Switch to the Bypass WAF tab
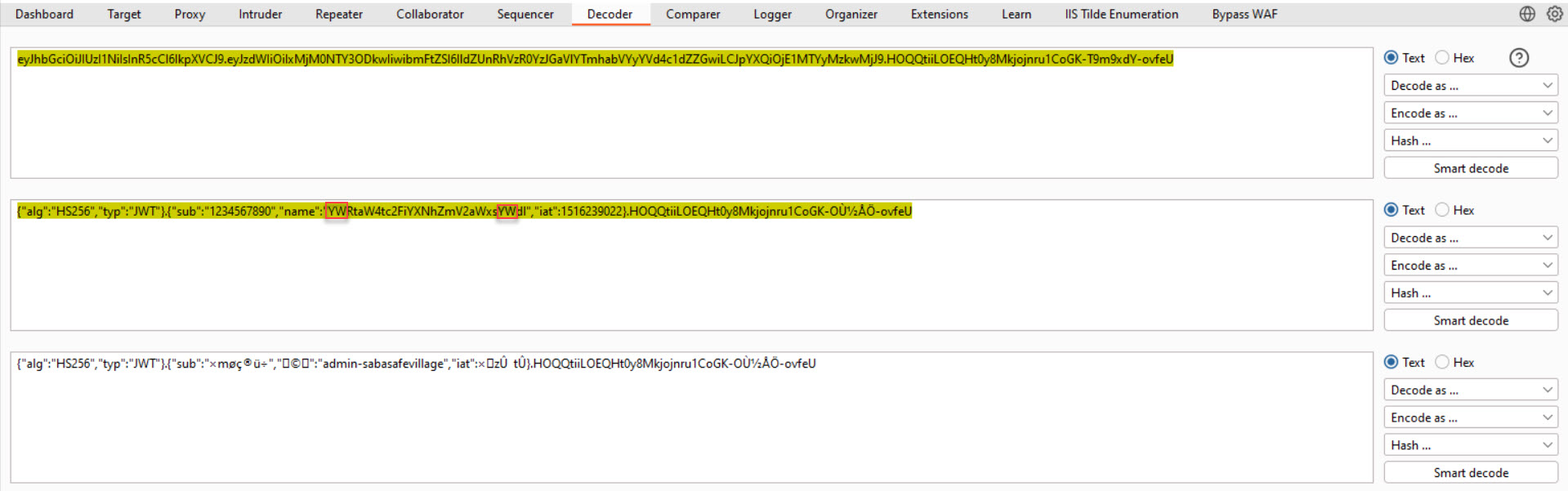Image resolution: width=1568 pixels, height=491 pixels. click(1244, 14)
